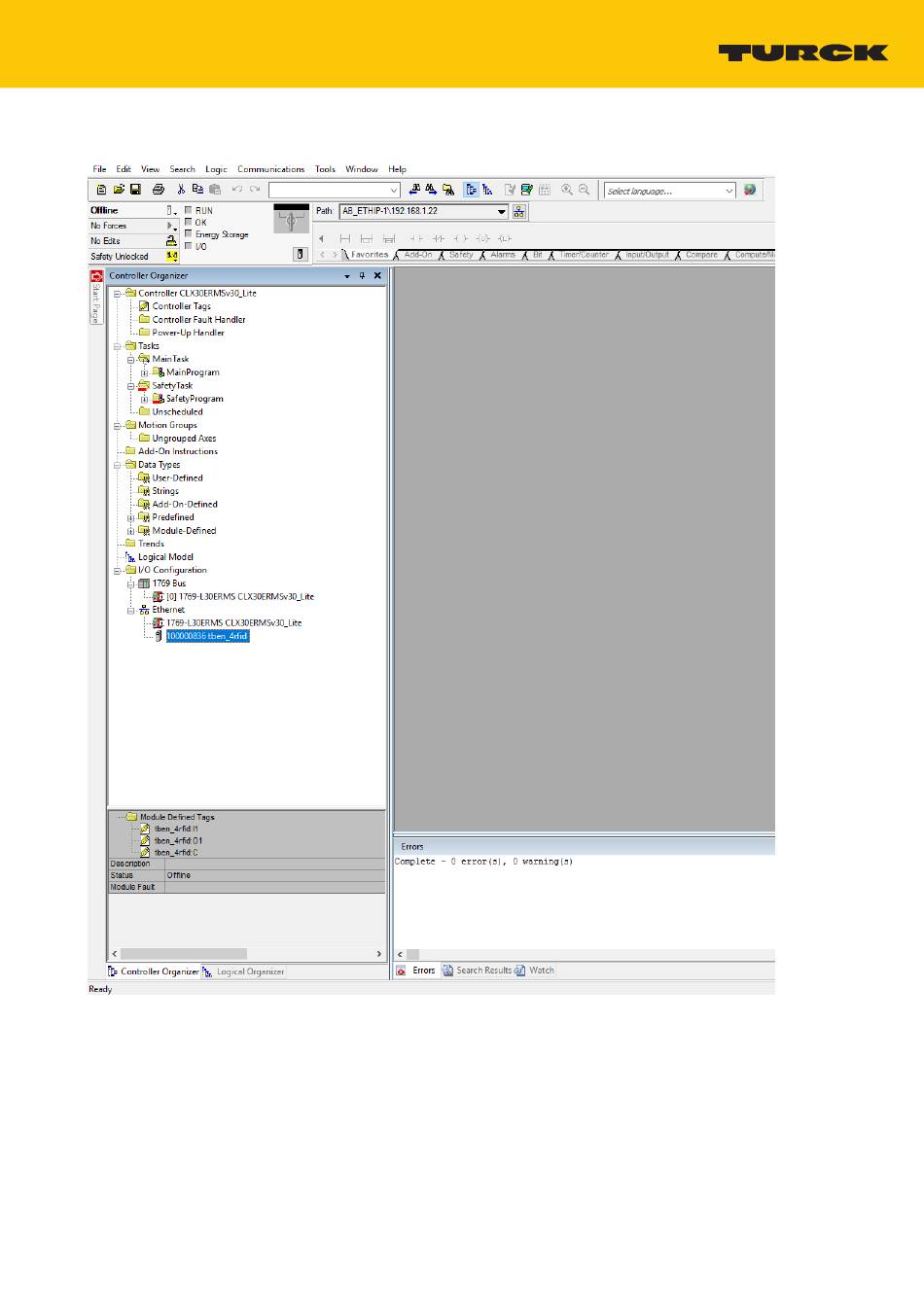Click the Save toolbar icon
Viewport: 924px width, 1307px height.
(x=135, y=191)
